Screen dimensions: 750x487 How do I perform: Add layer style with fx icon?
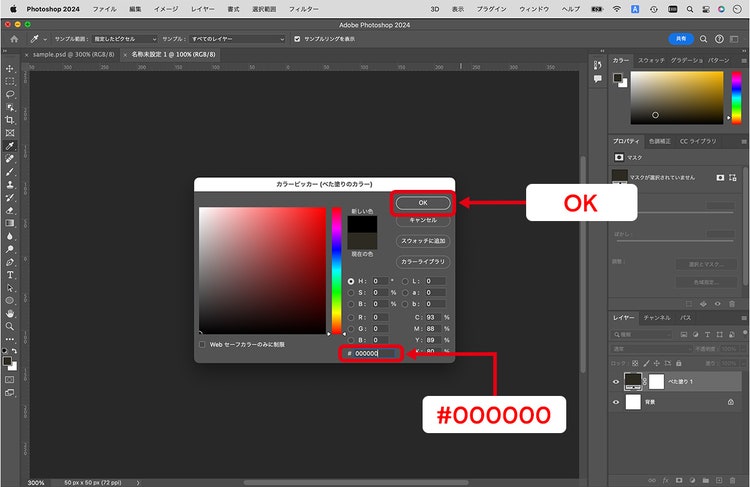[665, 480]
